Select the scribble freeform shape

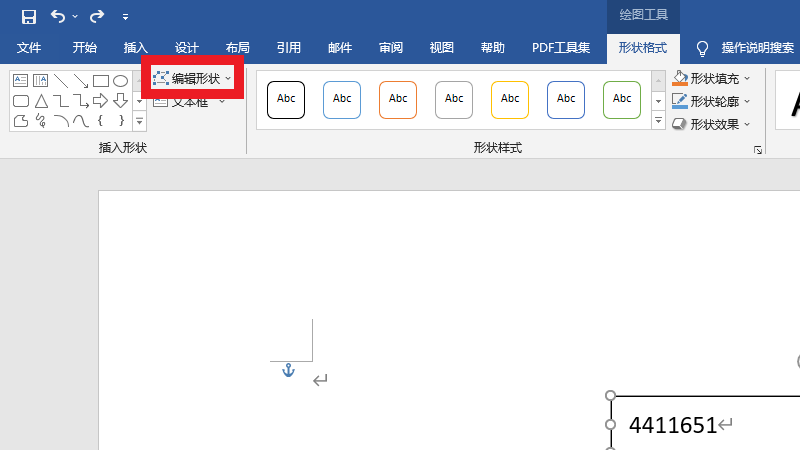[x=41, y=121]
